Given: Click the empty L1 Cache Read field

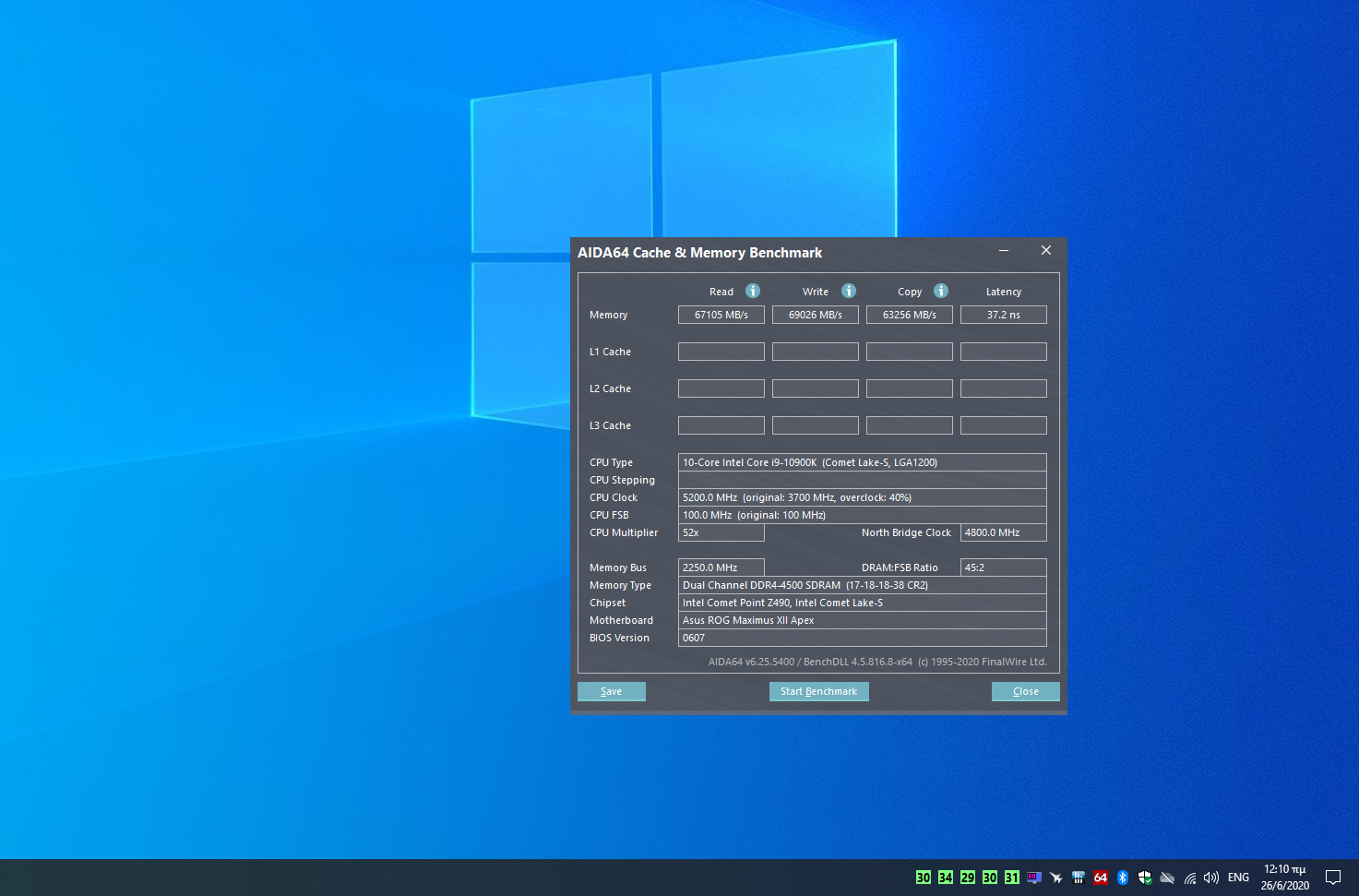Looking at the screenshot, I should 721,352.
